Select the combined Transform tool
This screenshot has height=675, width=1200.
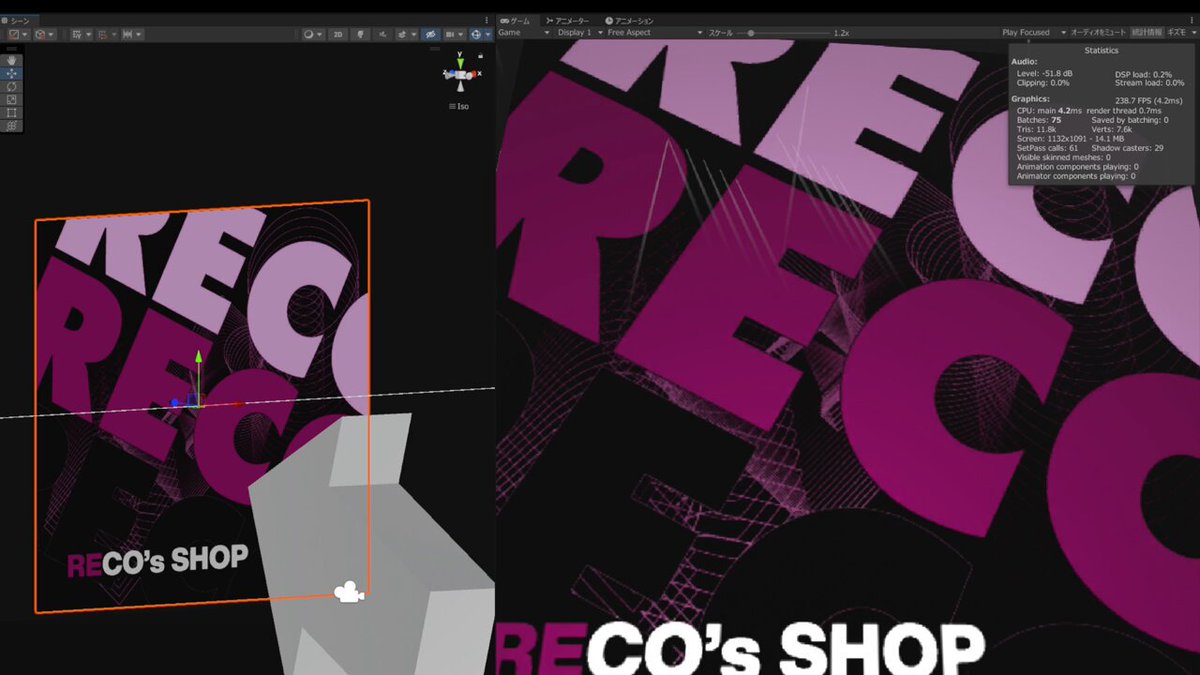pyautogui.click(x=12, y=126)
